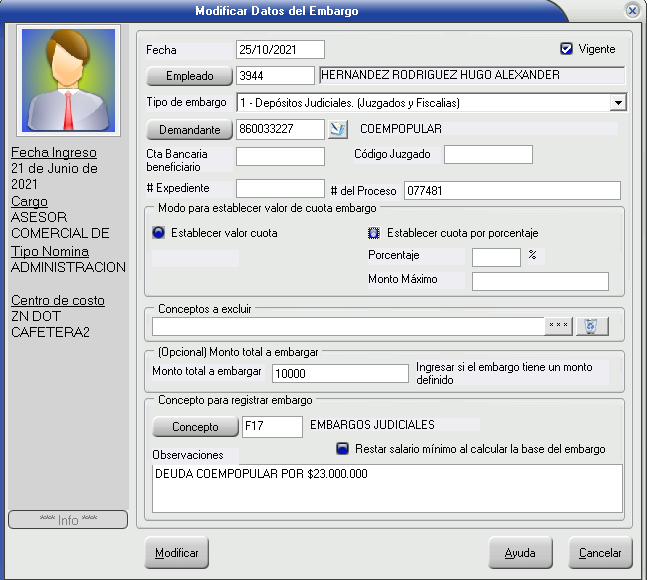Click the Monto total a embargar field
Viewport: 647px width, 580px height.
click(x=340, y=372)
